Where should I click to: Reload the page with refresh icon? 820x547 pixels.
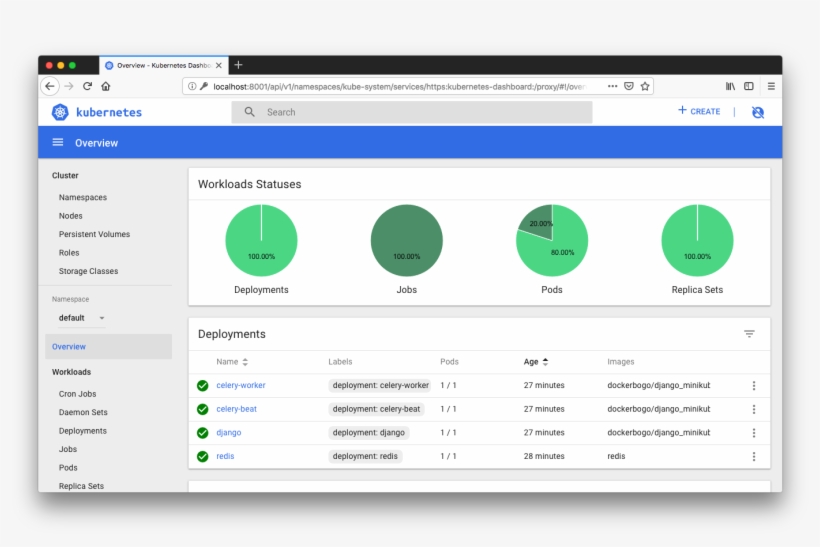tap(87, 86)
